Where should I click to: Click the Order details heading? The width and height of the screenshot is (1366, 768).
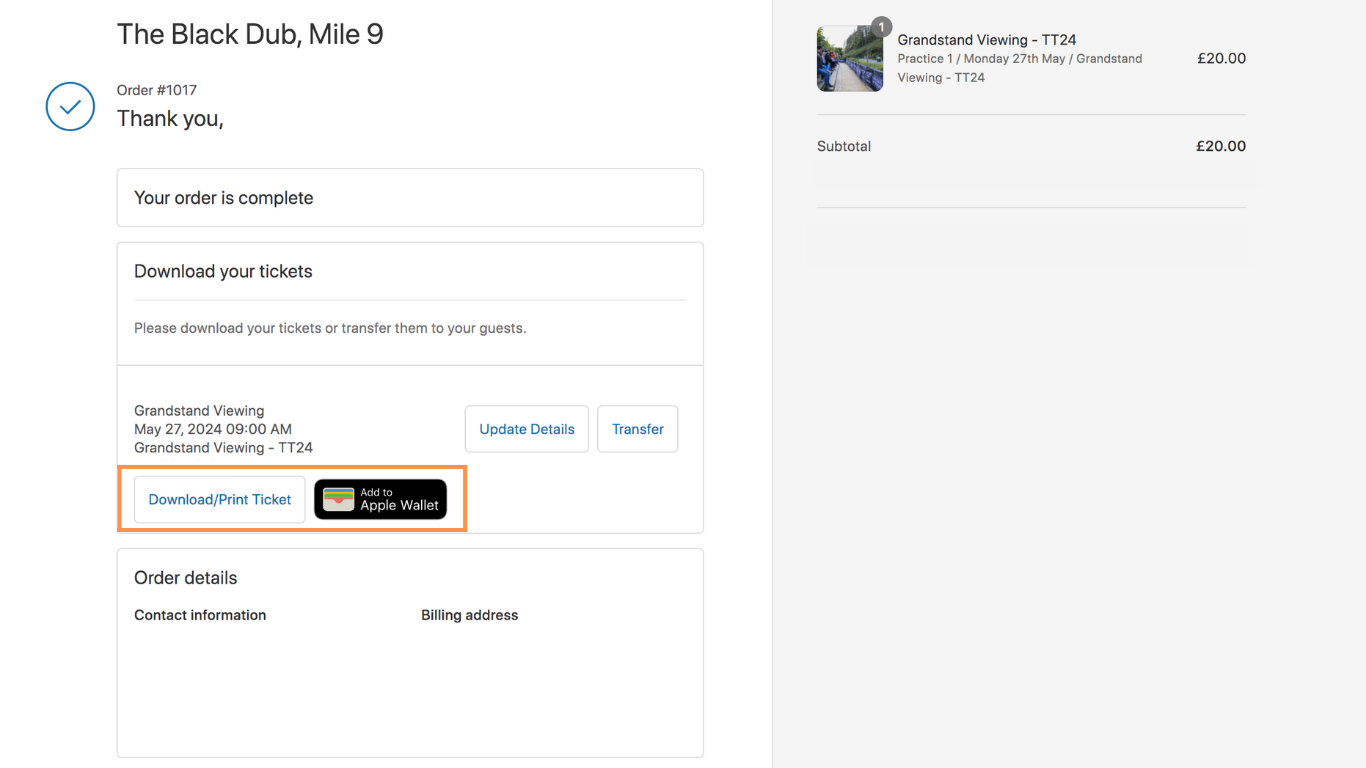pyautogui.click(x=186, y=578)
